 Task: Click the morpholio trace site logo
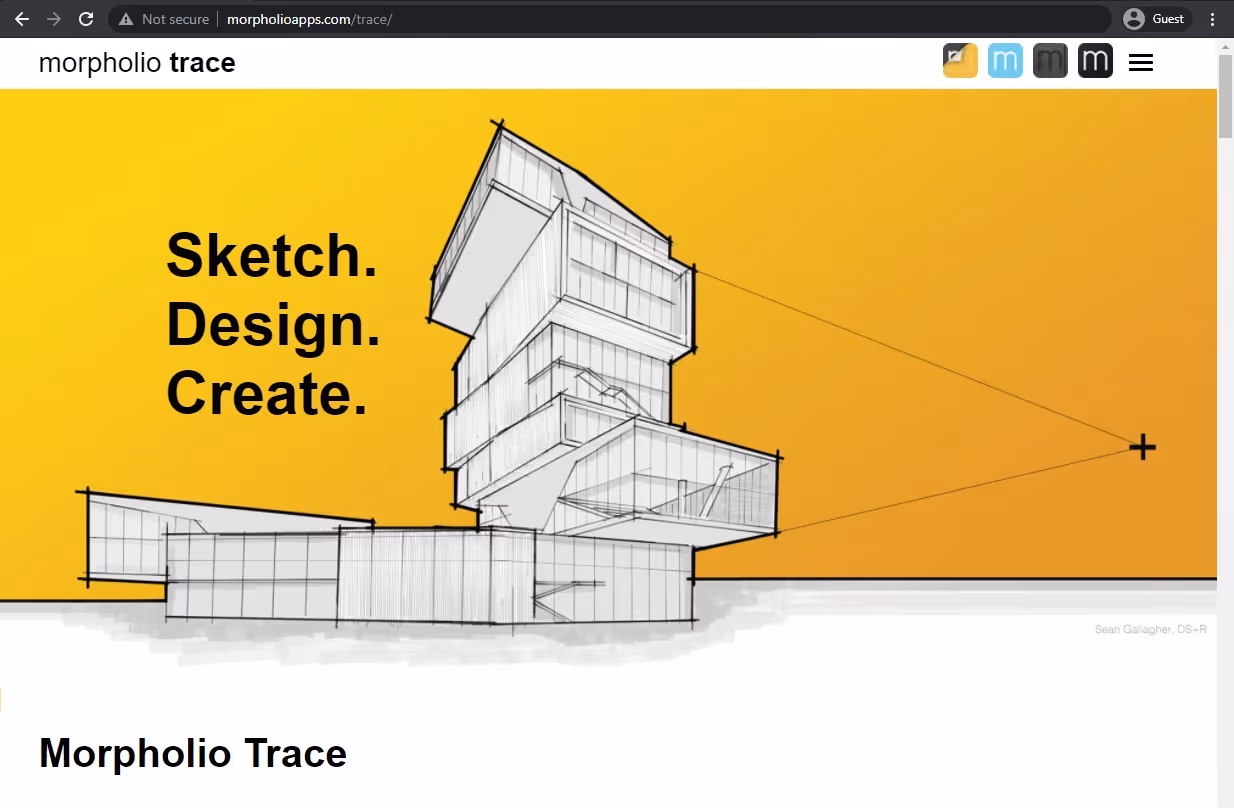(x=137, y=62)
